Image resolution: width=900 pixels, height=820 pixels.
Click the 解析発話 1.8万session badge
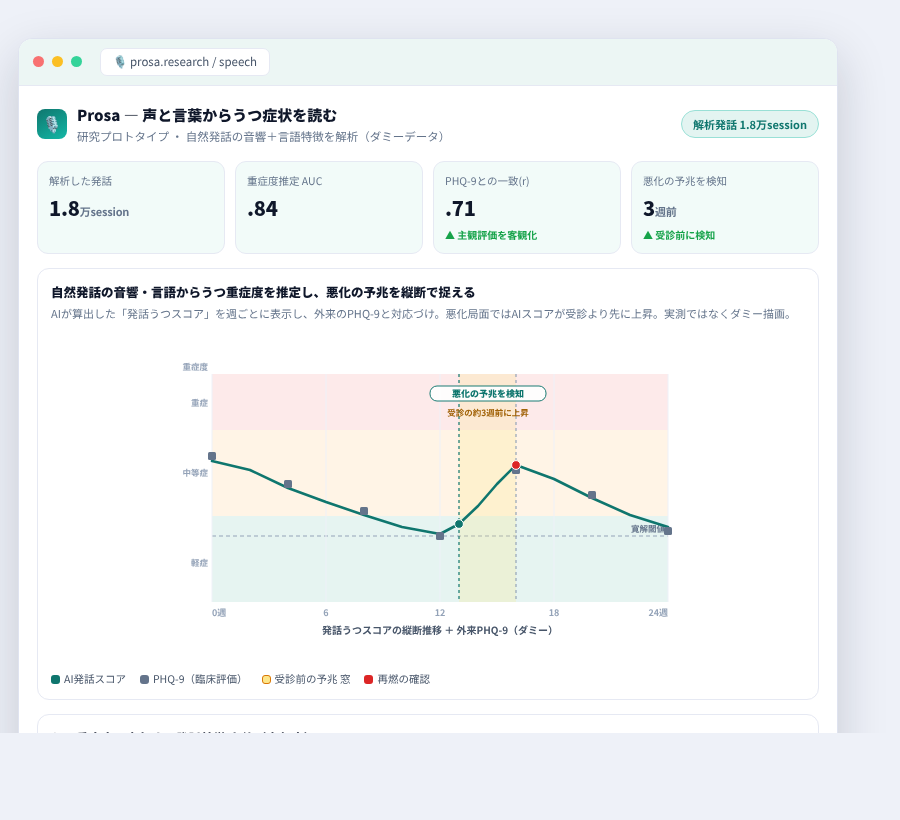750,125
